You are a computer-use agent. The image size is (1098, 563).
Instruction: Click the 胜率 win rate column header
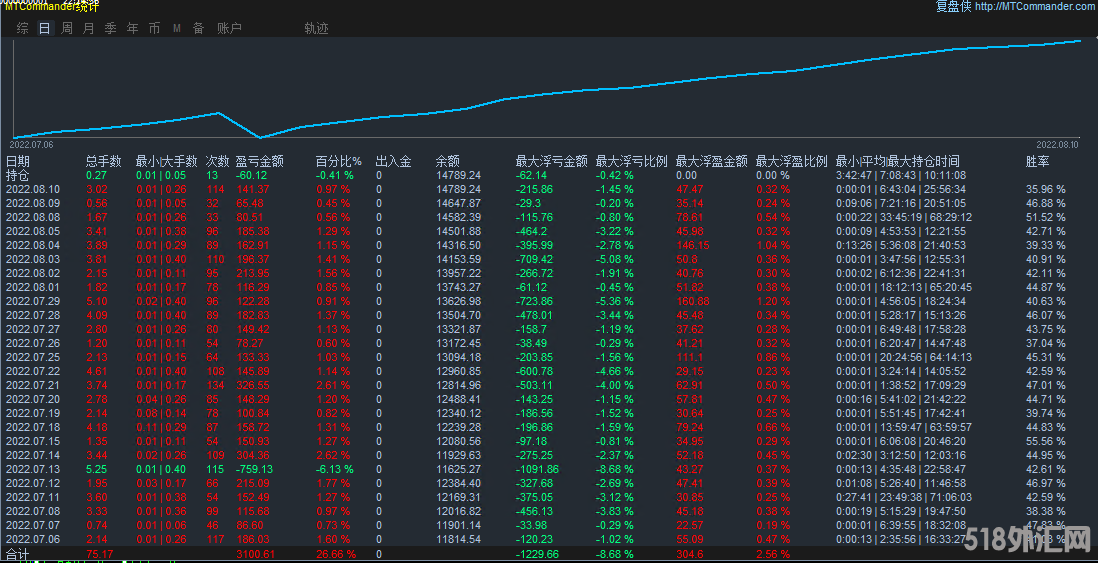1038,161
